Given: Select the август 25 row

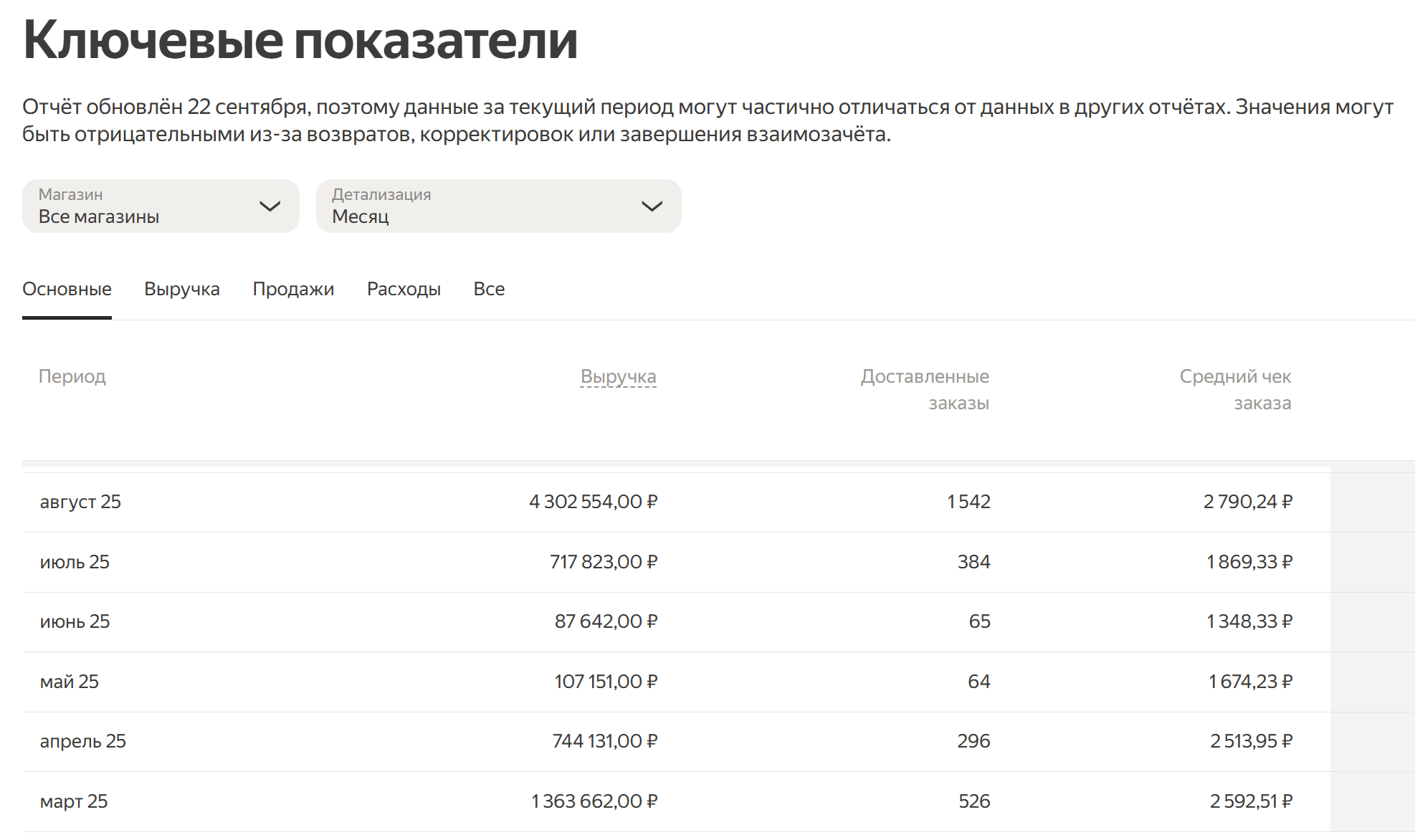Looking at the screenshot, I should [80, 502].
